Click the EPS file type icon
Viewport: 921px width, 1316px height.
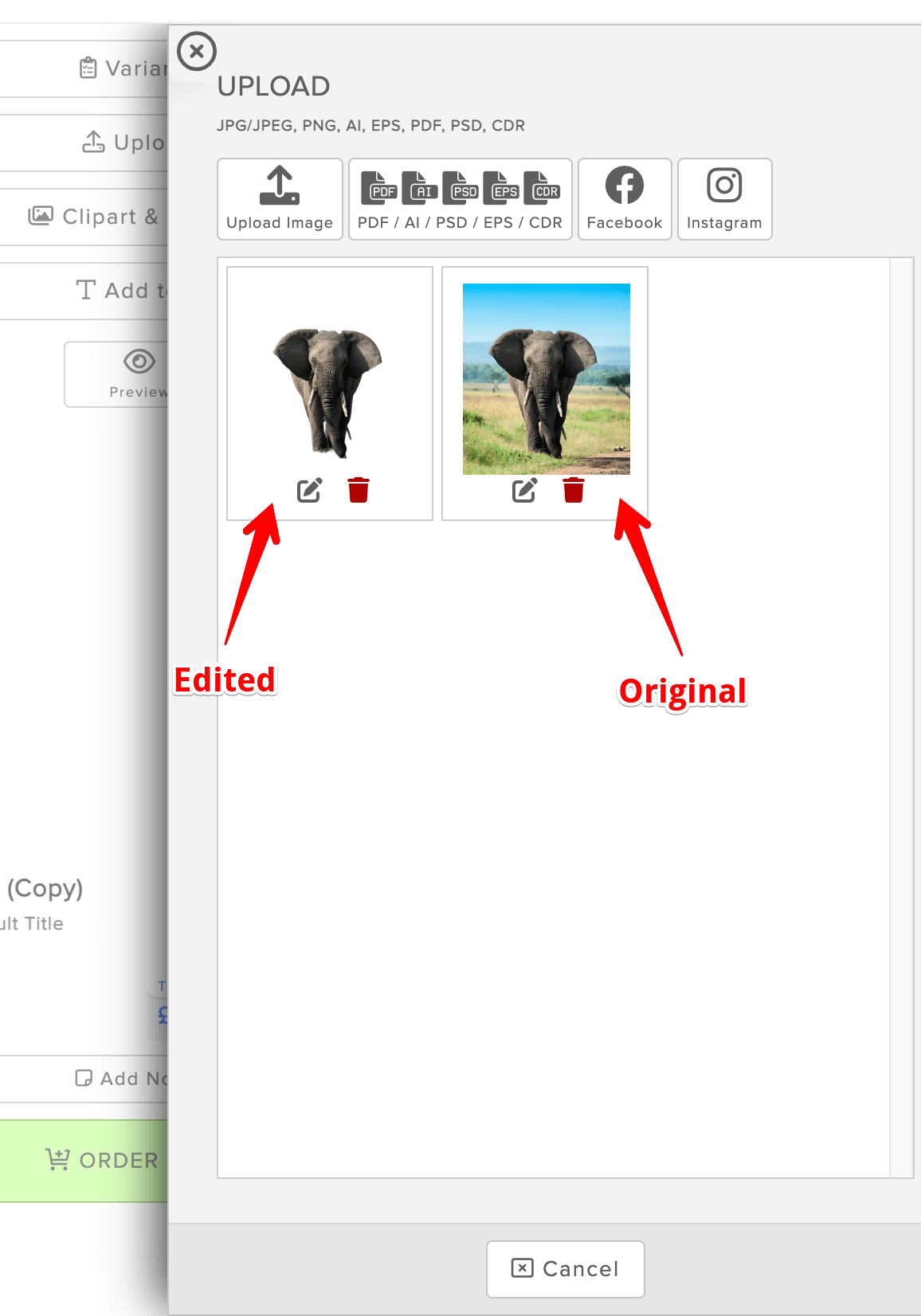tap(501, 188)
